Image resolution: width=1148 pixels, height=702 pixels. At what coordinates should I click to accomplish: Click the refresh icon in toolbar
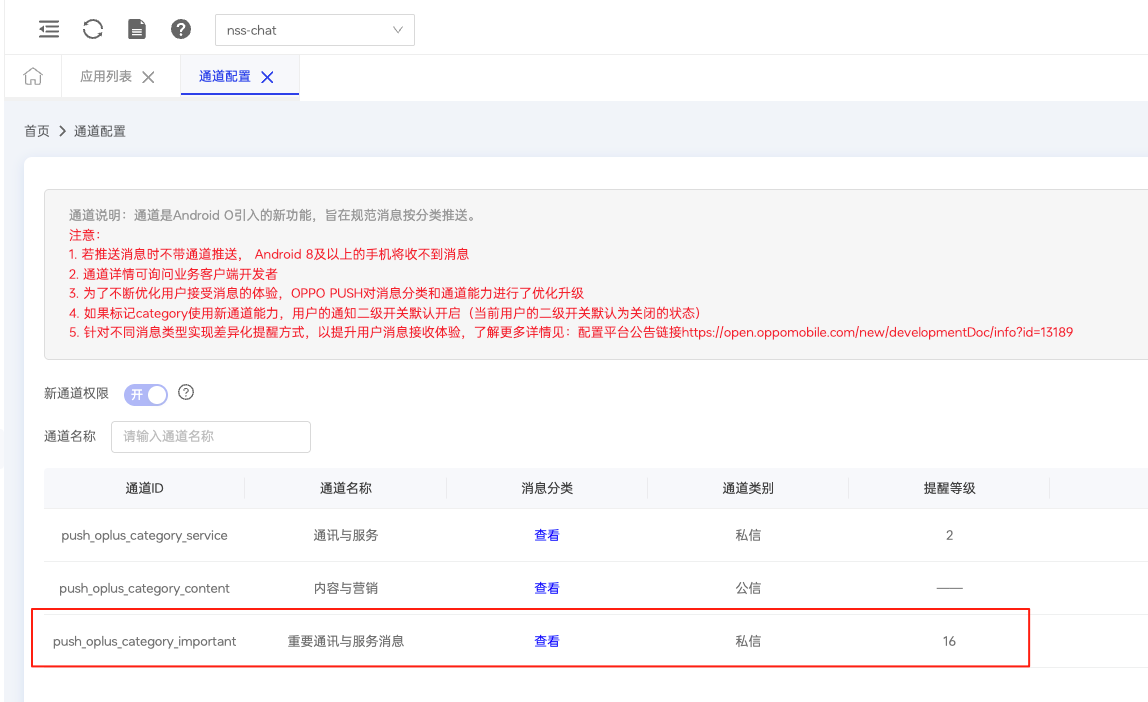coord(93,29)
